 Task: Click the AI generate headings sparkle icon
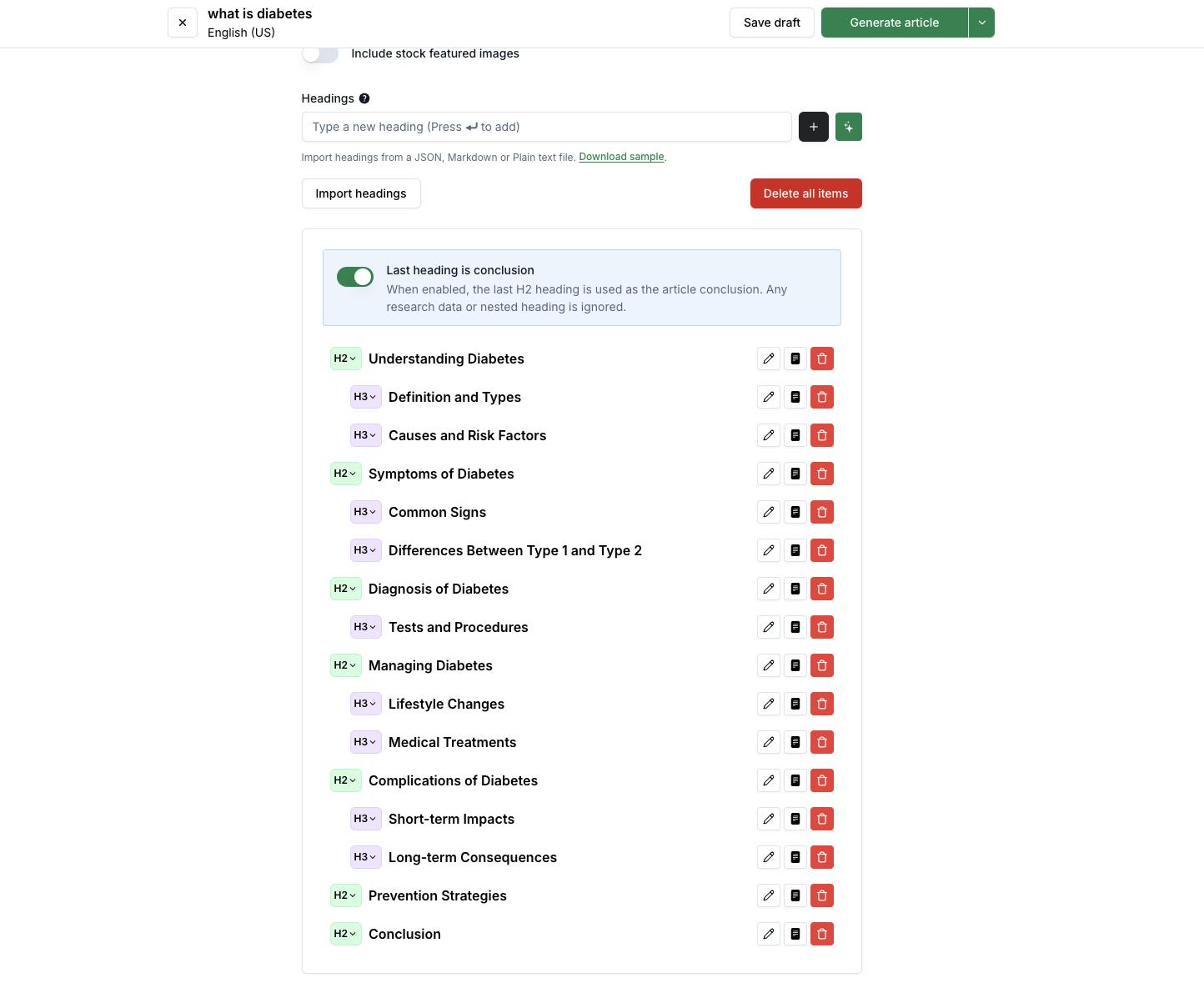[x=848, y=127]
